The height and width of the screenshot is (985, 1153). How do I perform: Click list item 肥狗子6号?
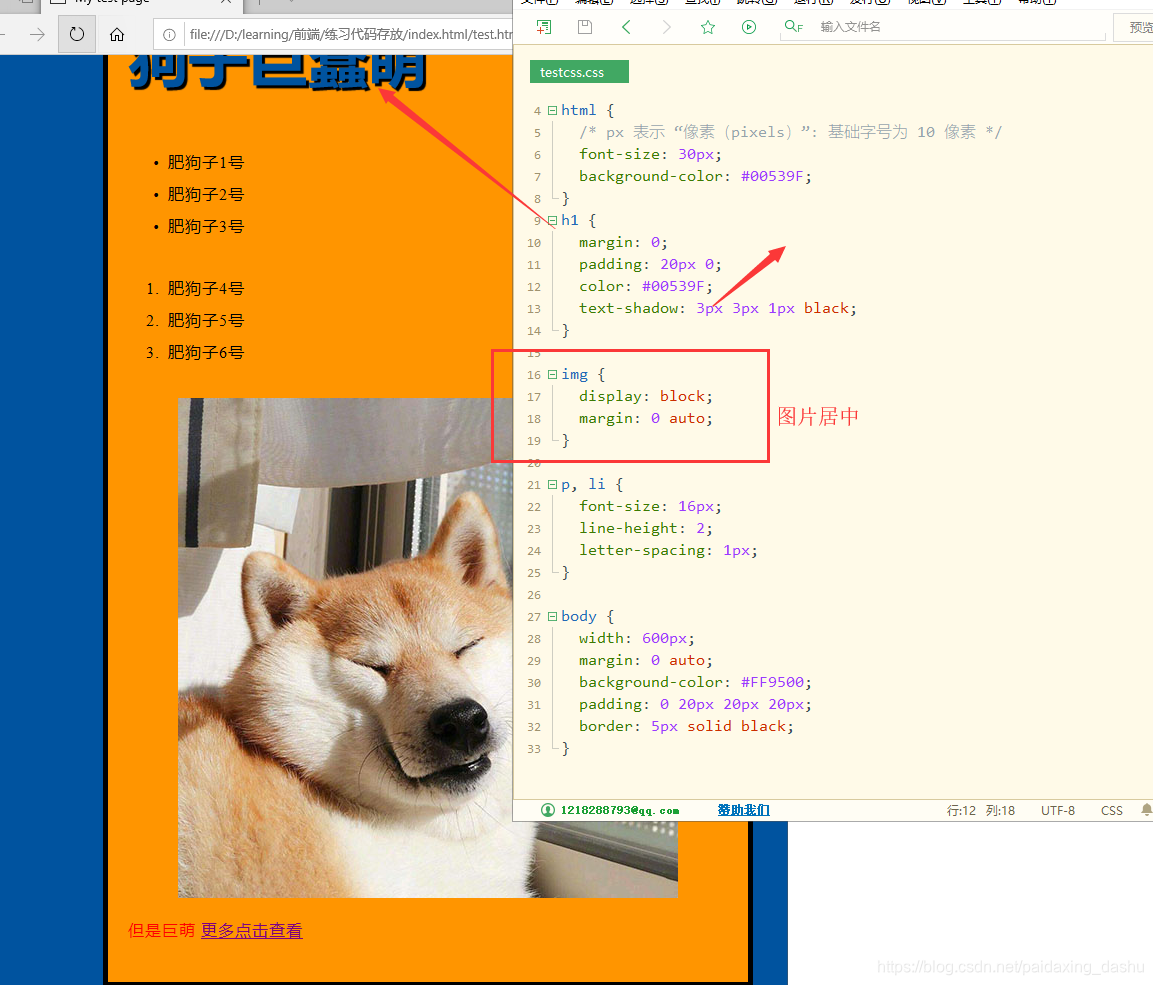pyautogui.click(x=205, y=353)
